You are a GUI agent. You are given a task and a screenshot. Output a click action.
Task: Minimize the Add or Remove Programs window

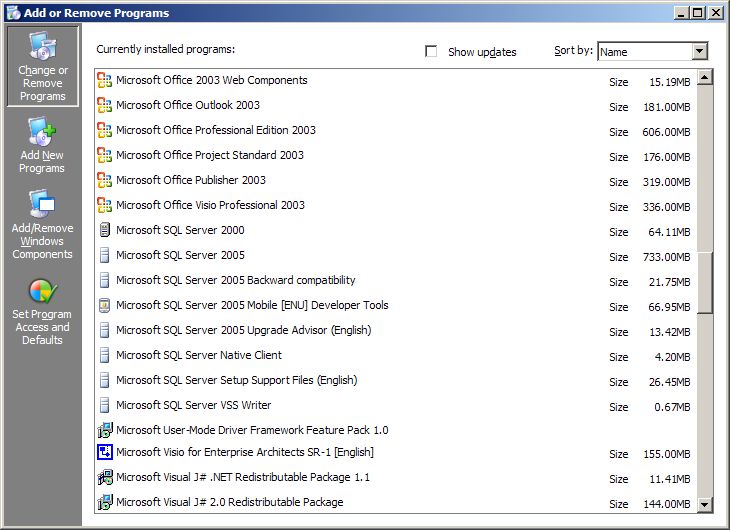[x=681, y=13]
